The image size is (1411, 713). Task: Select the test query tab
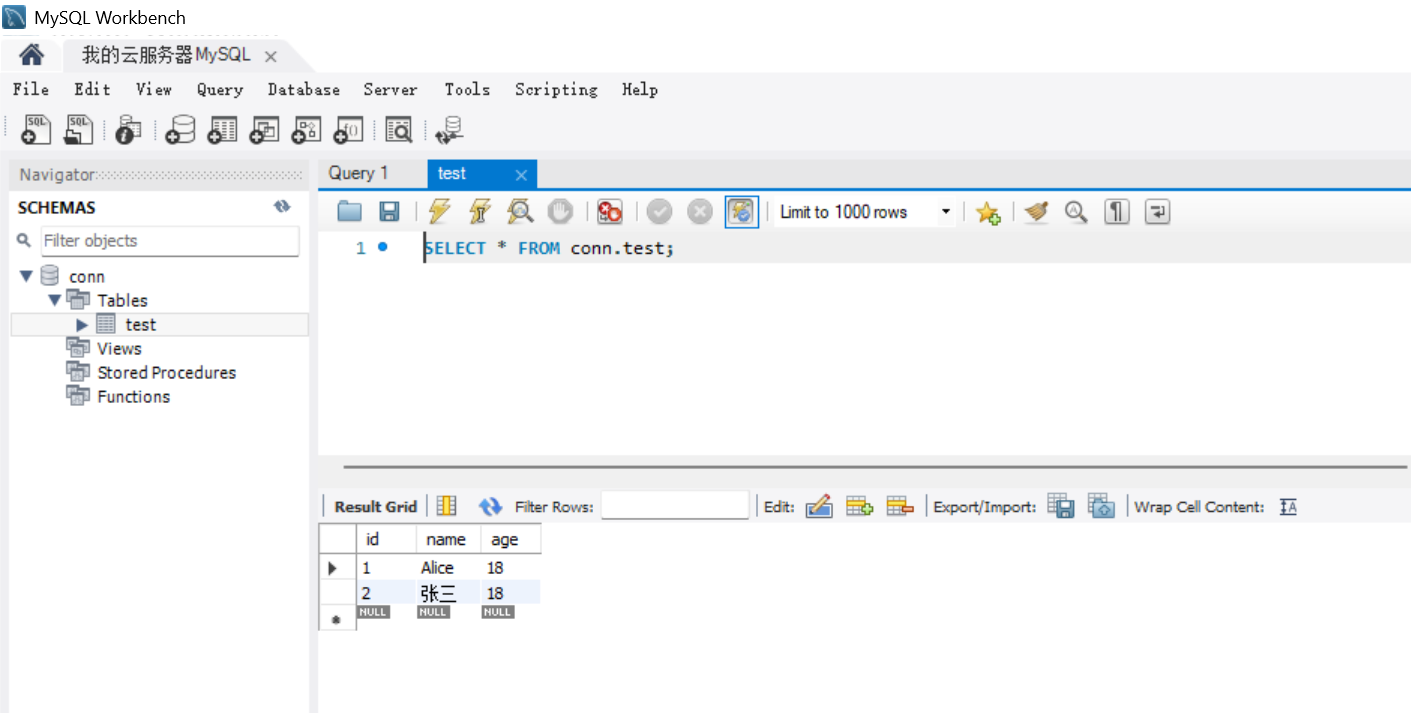tap(452, 173)
